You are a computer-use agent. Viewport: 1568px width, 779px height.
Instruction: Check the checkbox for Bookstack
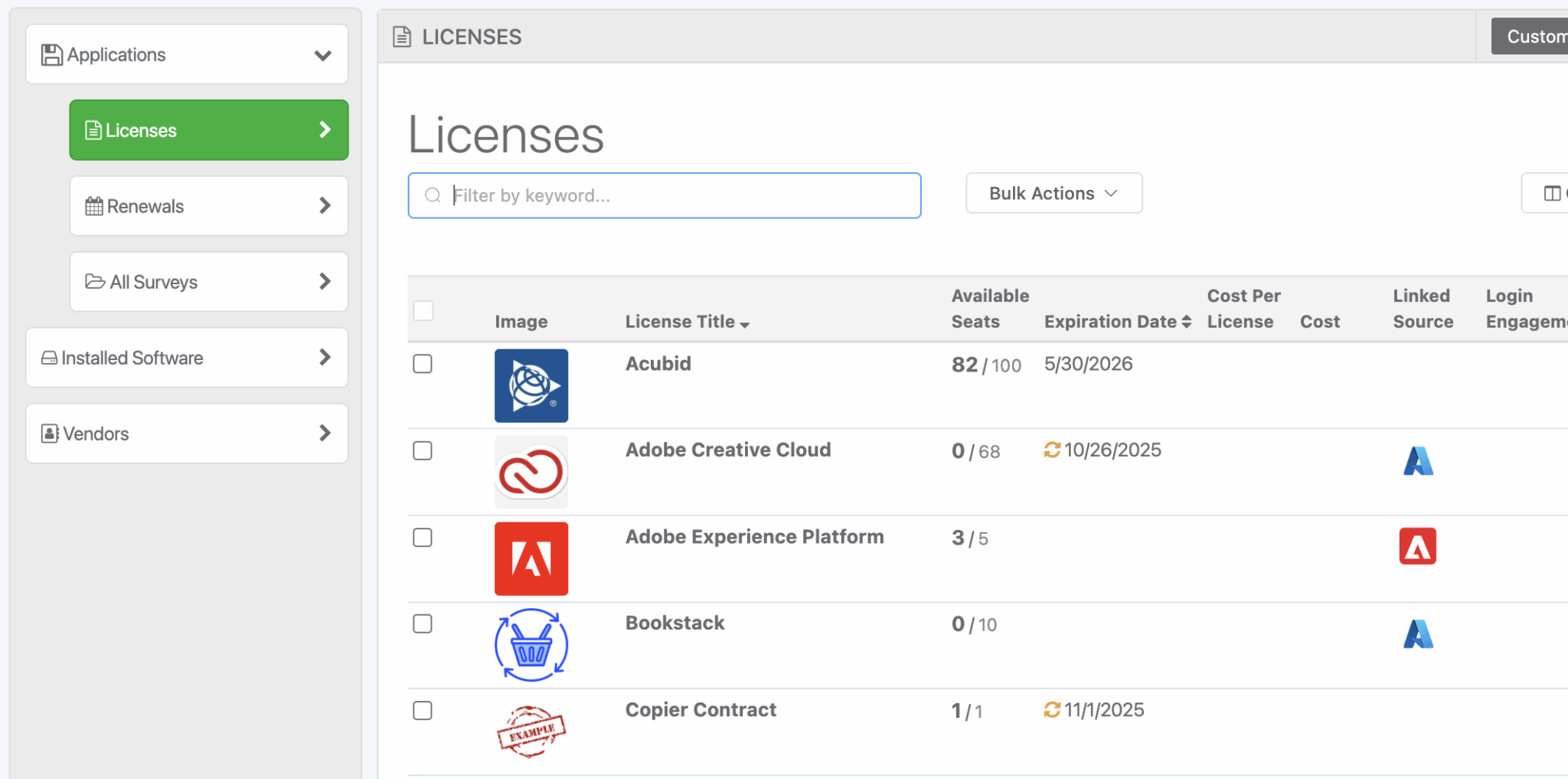[422, 624]
